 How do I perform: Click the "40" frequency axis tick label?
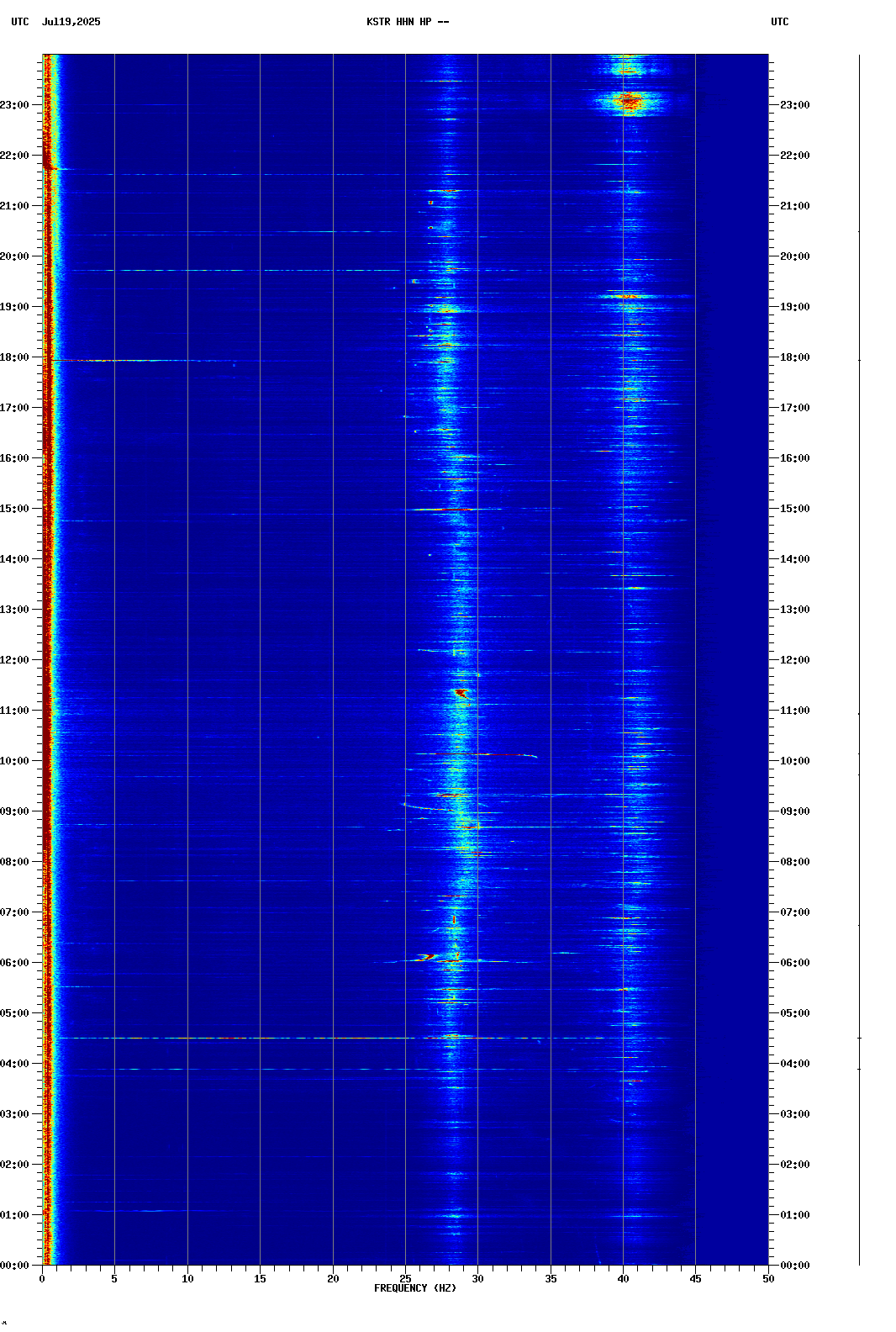pos(623,1279)
